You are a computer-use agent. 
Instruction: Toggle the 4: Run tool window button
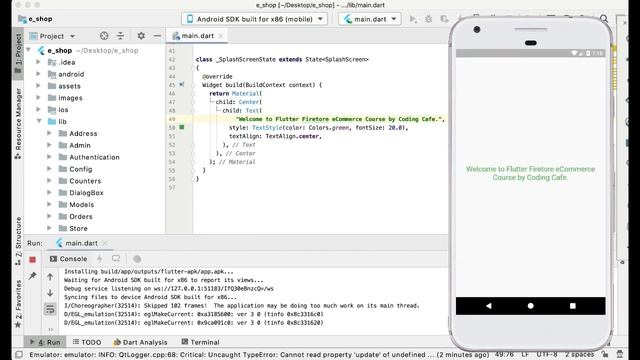pos(45,342)
